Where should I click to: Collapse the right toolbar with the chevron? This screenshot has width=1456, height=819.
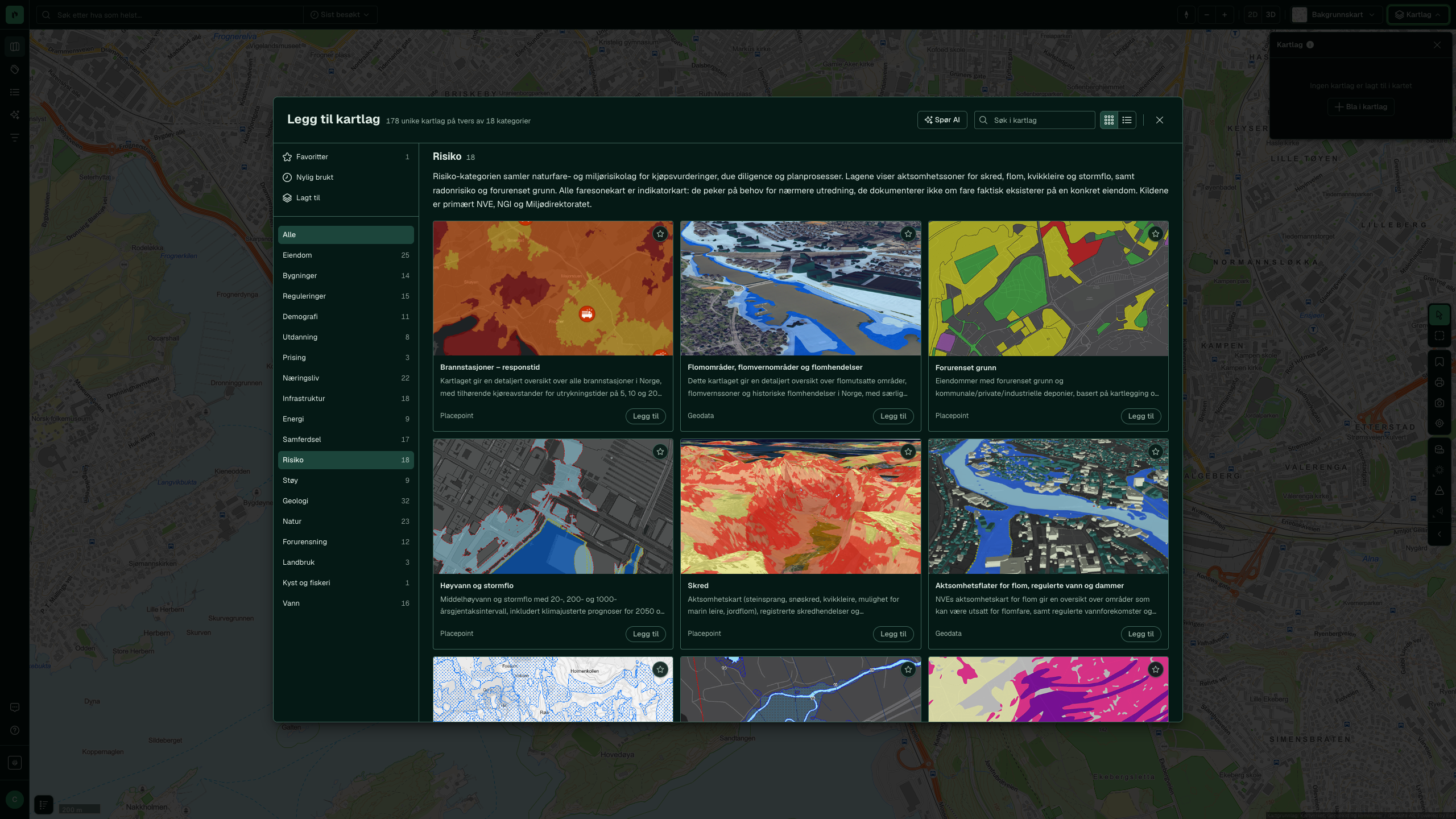click(x=1440, y=534)
